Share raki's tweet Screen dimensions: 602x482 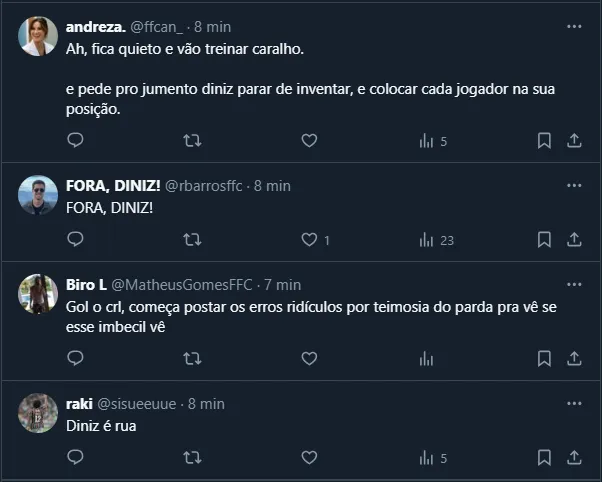(x=574, y=457)
